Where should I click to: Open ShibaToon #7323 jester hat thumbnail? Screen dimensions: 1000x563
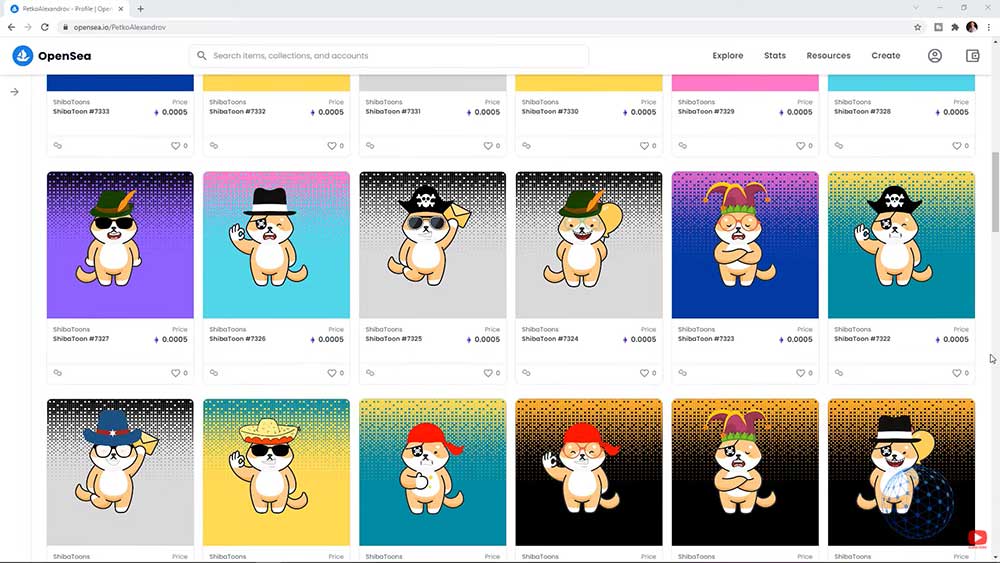coord(745,245)
